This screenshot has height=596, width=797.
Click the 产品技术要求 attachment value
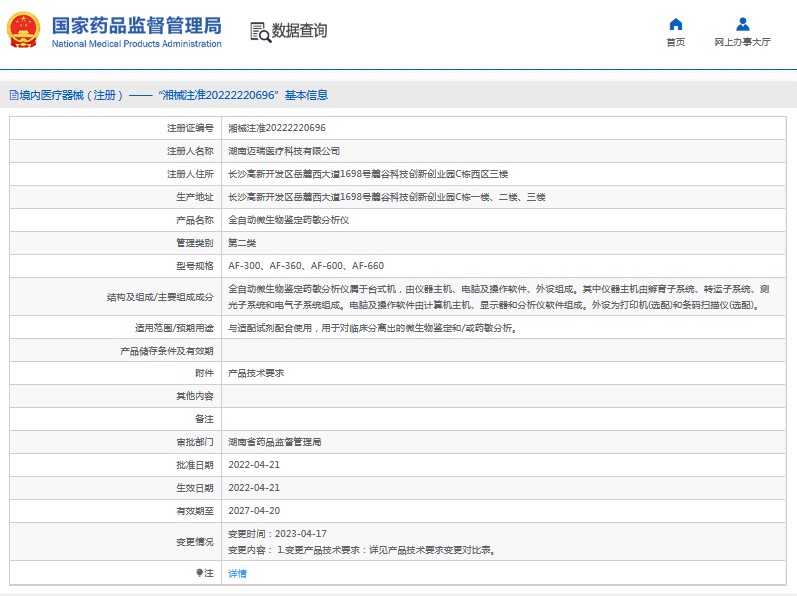click(256, 372)
